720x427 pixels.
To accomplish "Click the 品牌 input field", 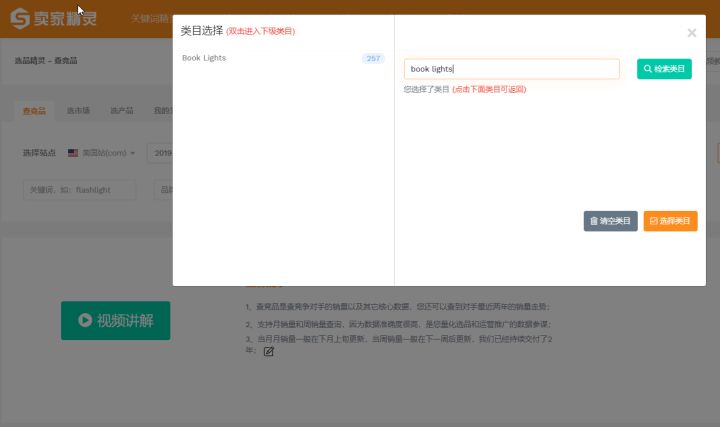I will pos(163,189).
